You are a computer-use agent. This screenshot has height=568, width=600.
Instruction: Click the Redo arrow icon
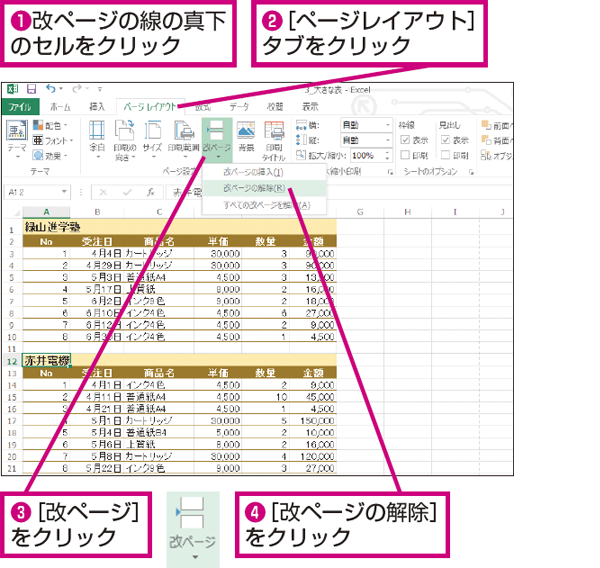click(x=77, y=89)
